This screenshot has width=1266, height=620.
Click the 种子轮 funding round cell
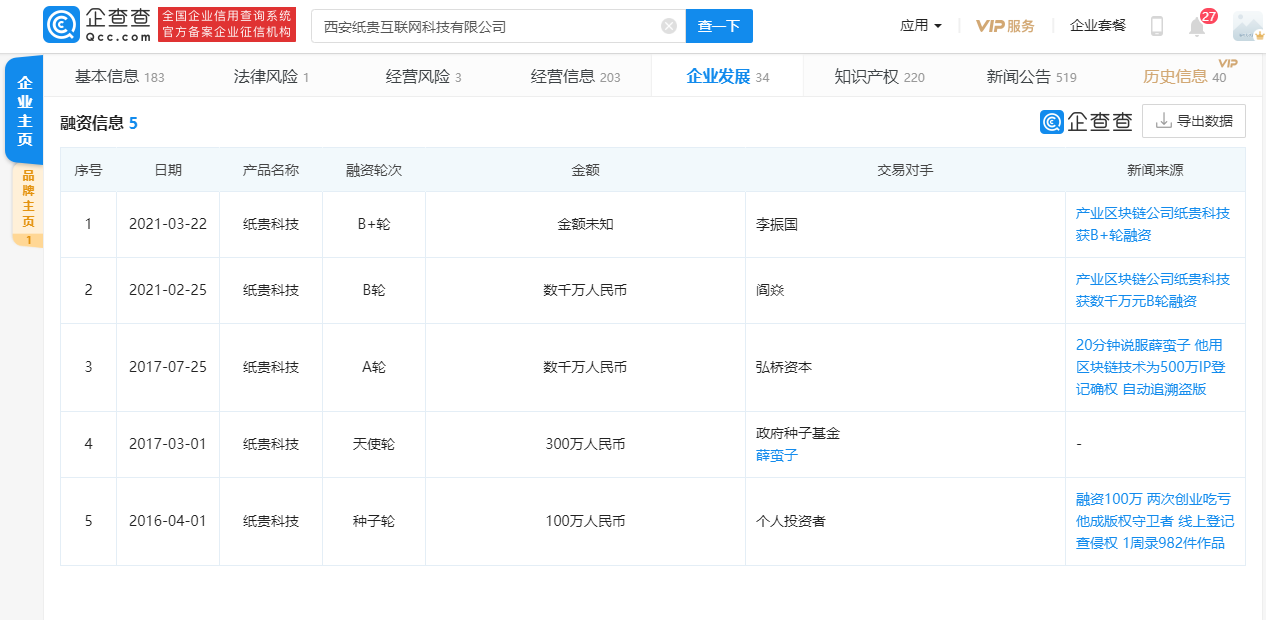tap(374, 521)
